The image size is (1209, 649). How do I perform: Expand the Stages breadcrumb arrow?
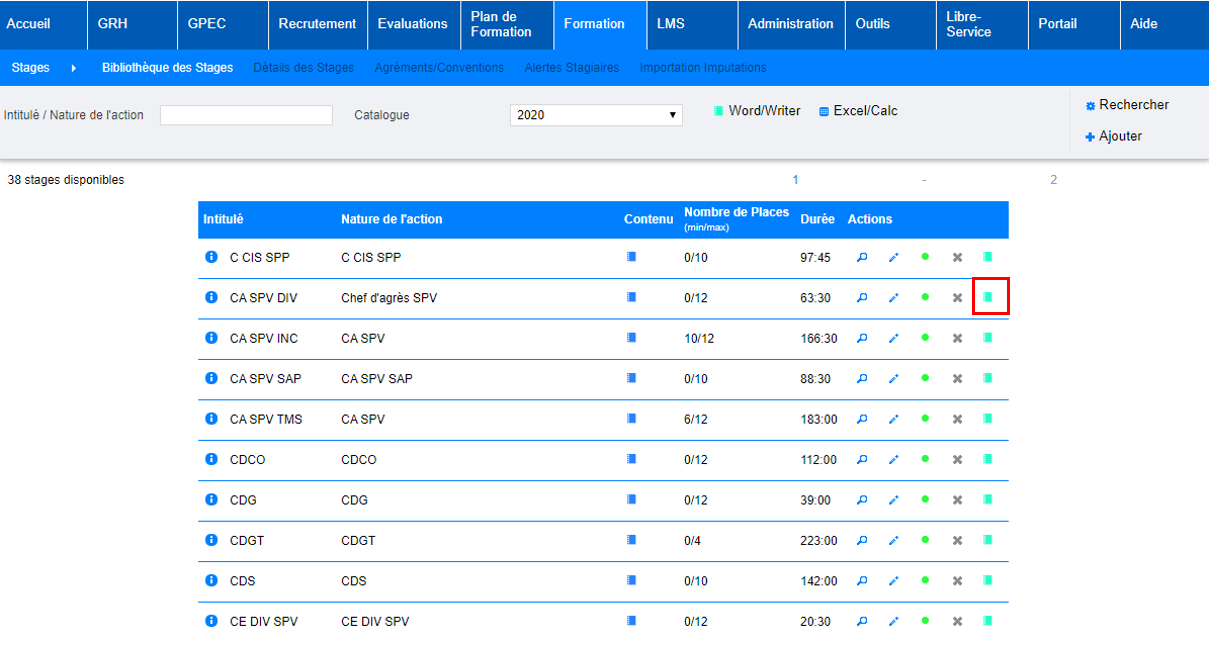74,68
